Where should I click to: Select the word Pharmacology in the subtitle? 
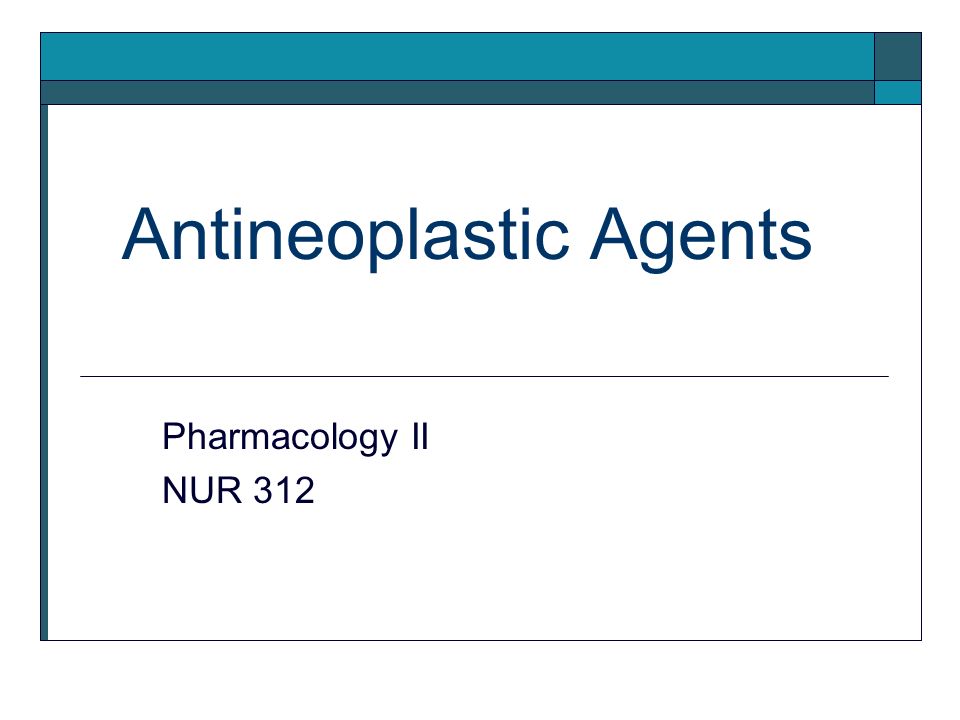coord(280,438)
